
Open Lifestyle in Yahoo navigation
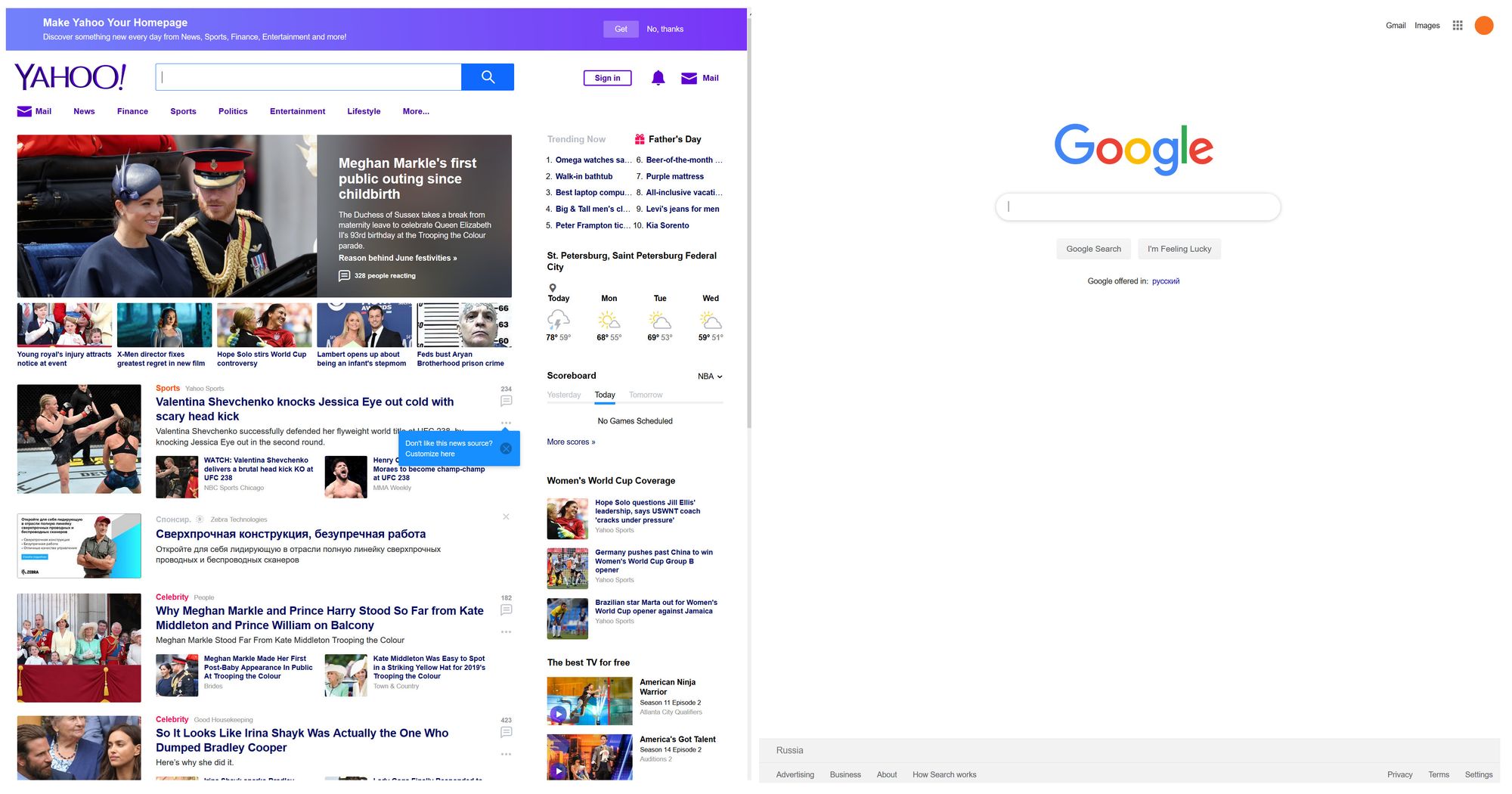point(364,111)
